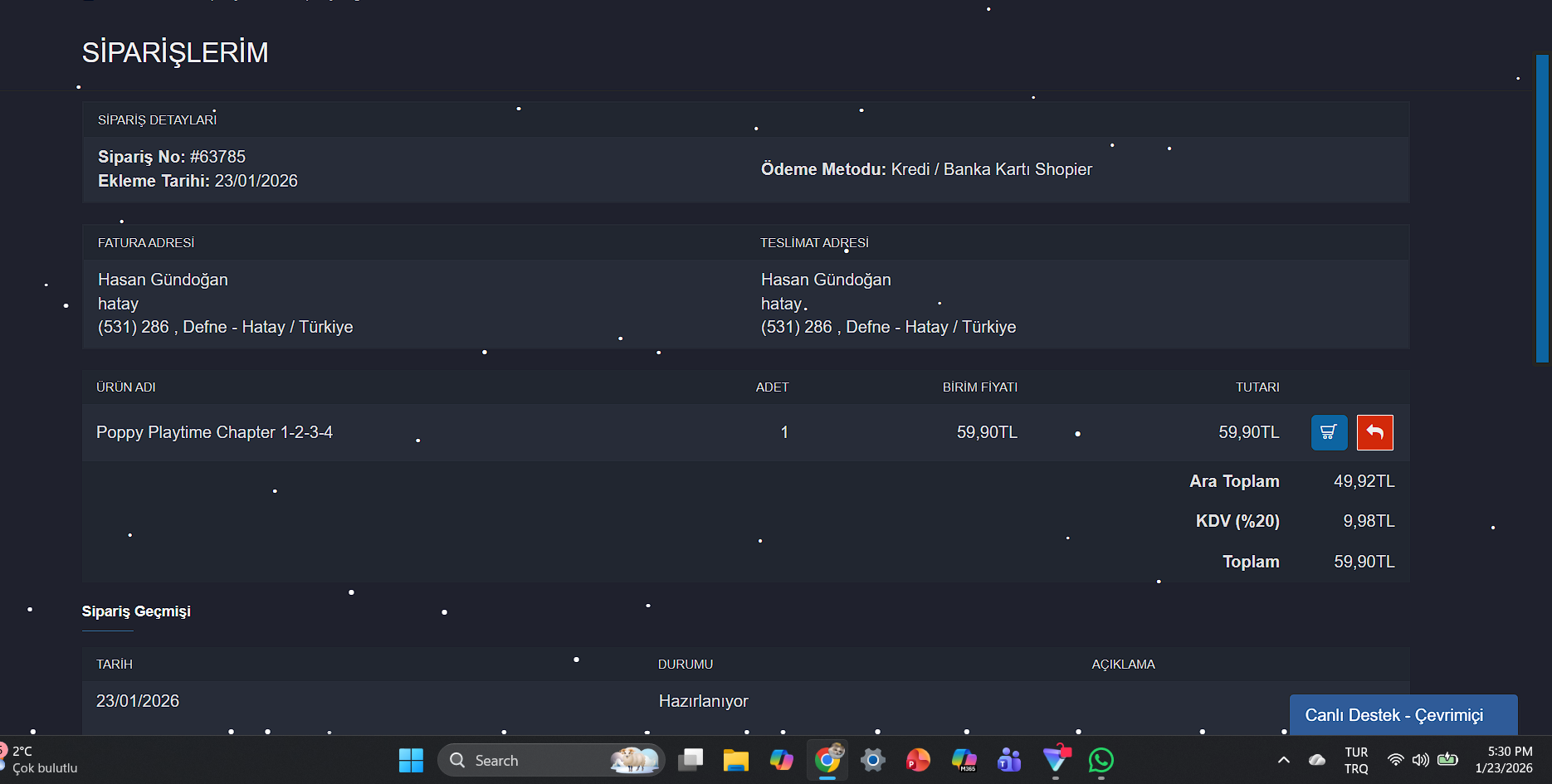This screenshot has height=784, width=1552.
Task: Open the weather widget showing 2°C
Action: (x=40, y=760)
